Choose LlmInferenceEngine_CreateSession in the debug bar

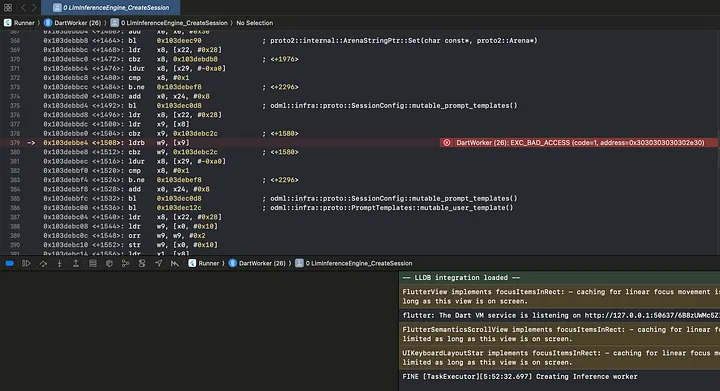coord(354,263)
